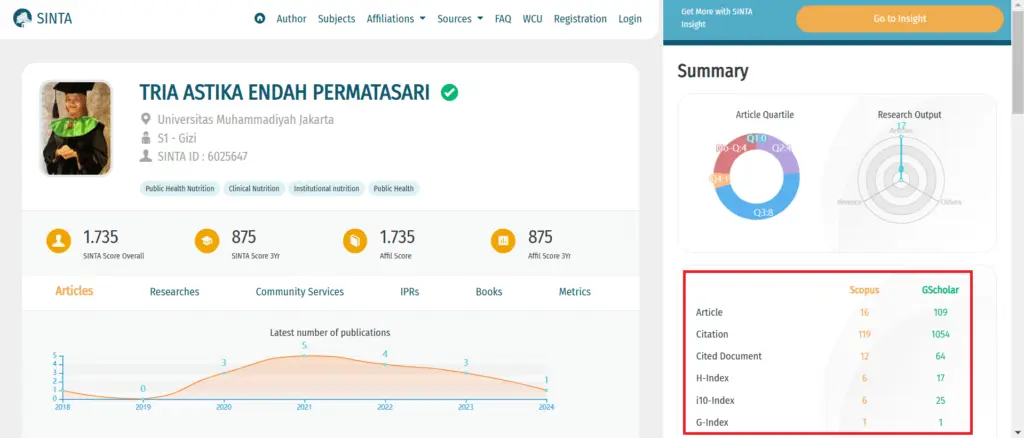Image resolution: width=1024 pixels, height=438 pixels.
Task: Click Universitas Muhammadiyah Jakarta affiliation
Action: tap(246, 119)
